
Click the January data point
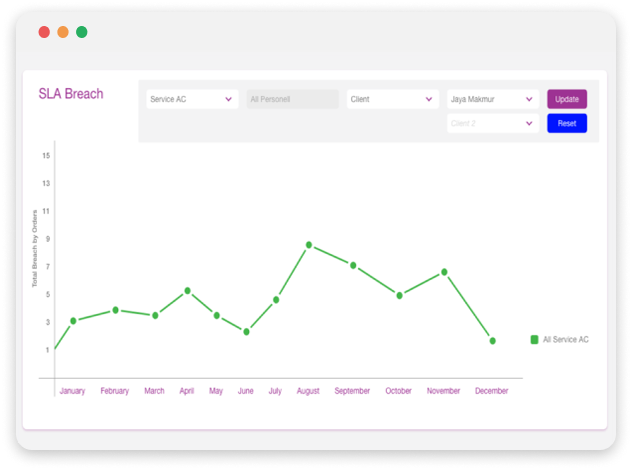73,321
